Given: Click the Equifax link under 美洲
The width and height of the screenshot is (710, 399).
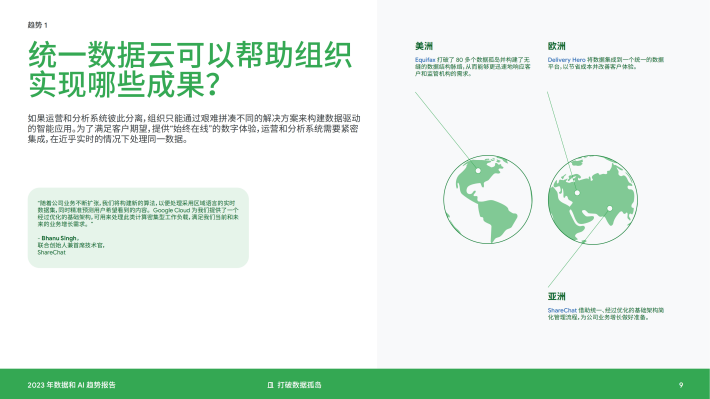Looking at the screenshot, I should (425, 60).
